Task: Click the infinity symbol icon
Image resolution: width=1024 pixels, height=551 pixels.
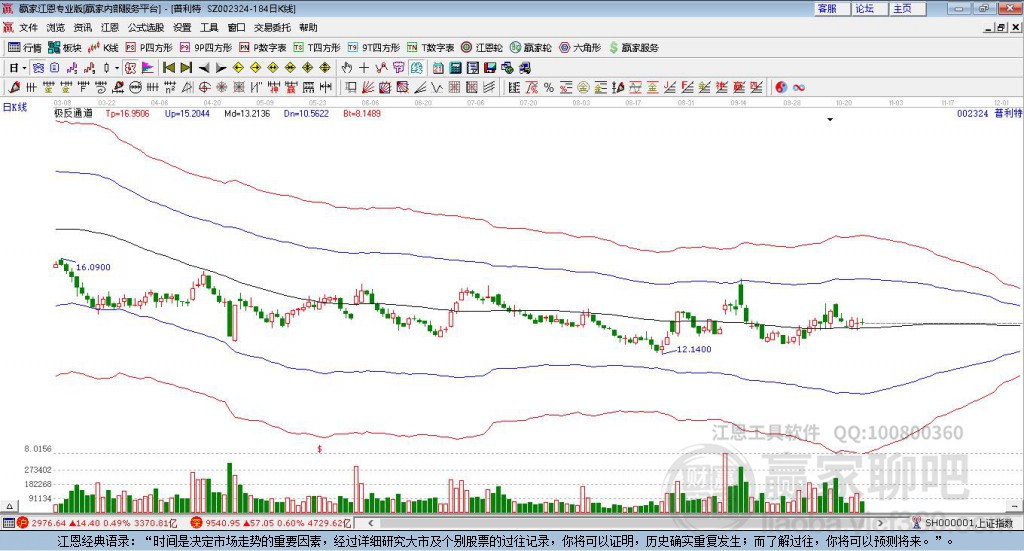Action: point(798,87)
